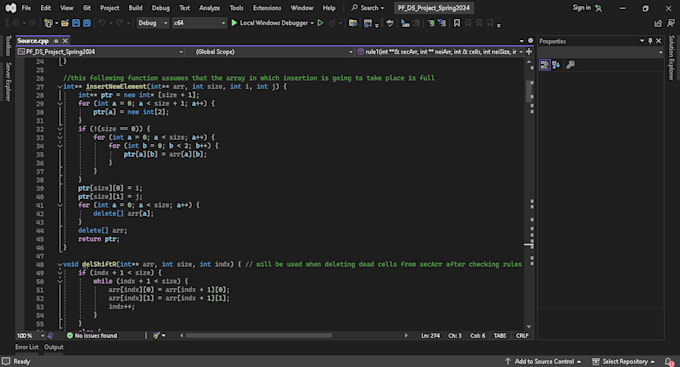Collapse the if block at line 32
Viewport: 680px width, 367px height.
click(x=60, y=129)
